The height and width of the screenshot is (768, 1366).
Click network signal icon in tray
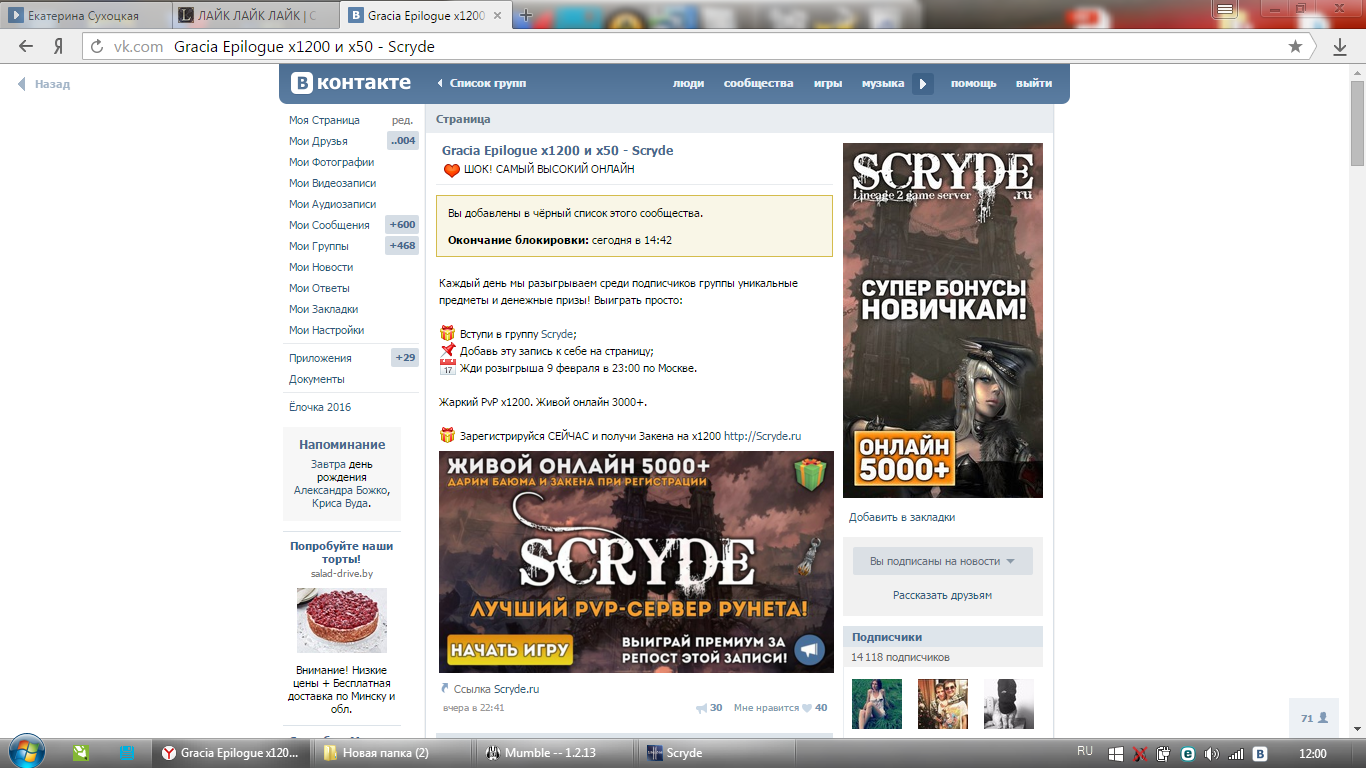point(1236,753)
